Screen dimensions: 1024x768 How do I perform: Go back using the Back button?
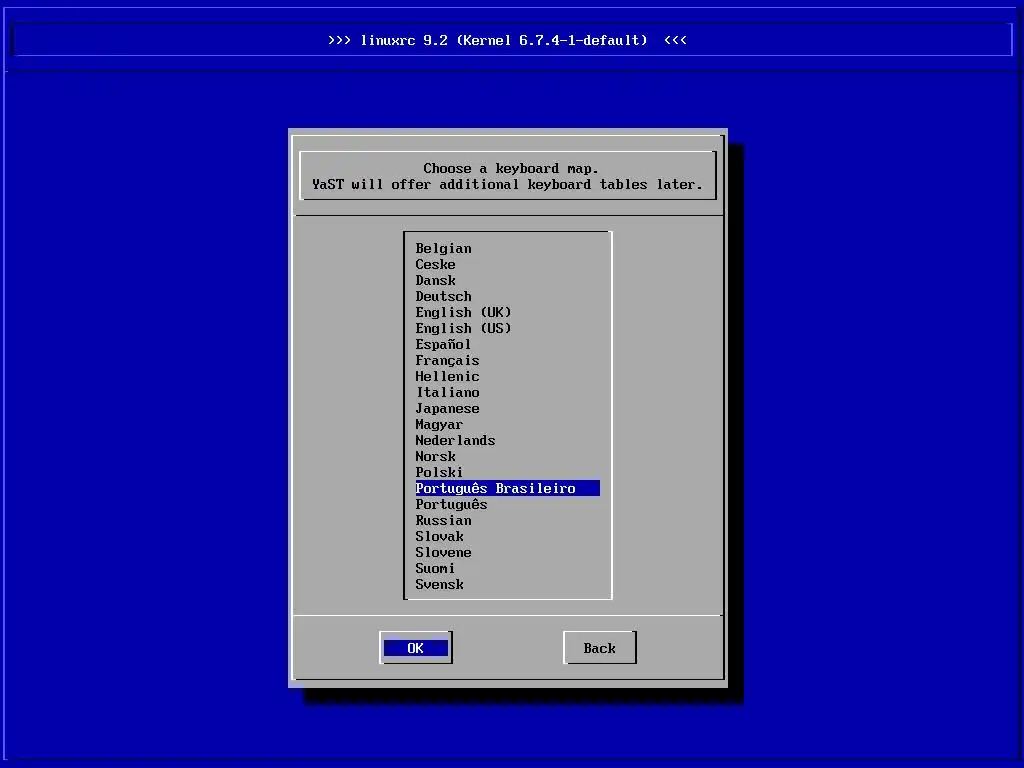[600, 648]
